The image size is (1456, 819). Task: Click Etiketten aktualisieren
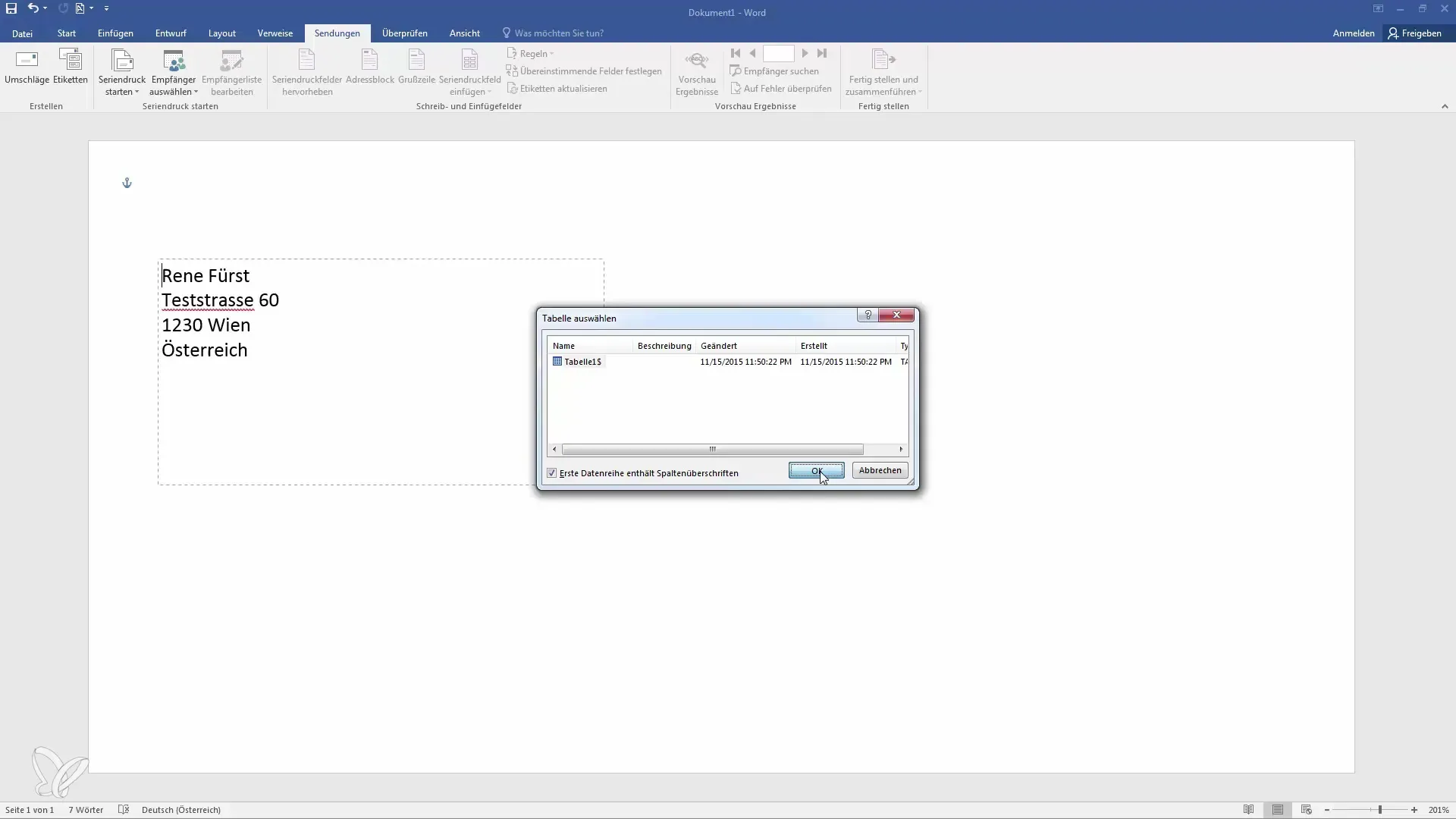click(557, 89)
